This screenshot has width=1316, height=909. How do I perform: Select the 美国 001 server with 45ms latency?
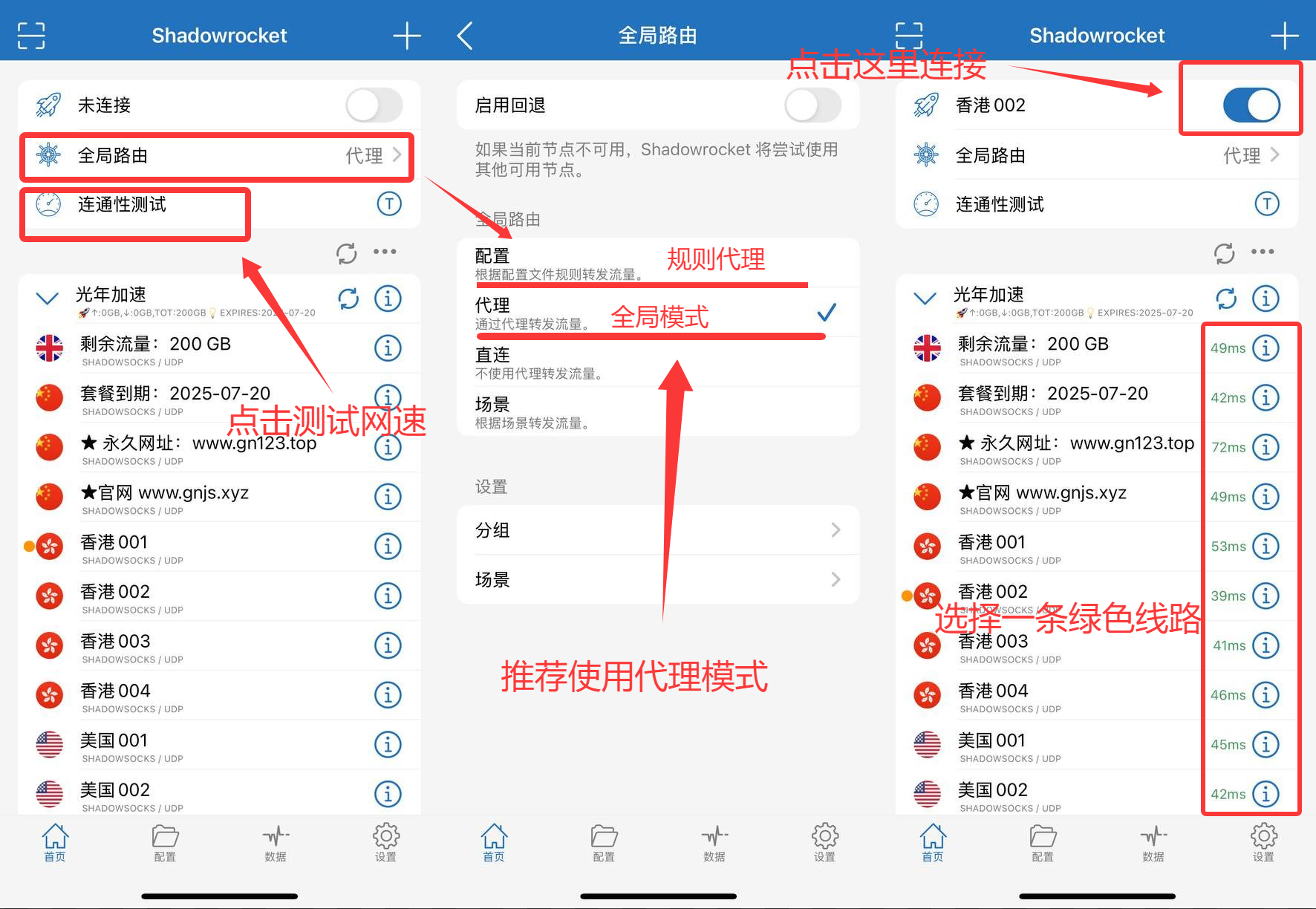1040,745
